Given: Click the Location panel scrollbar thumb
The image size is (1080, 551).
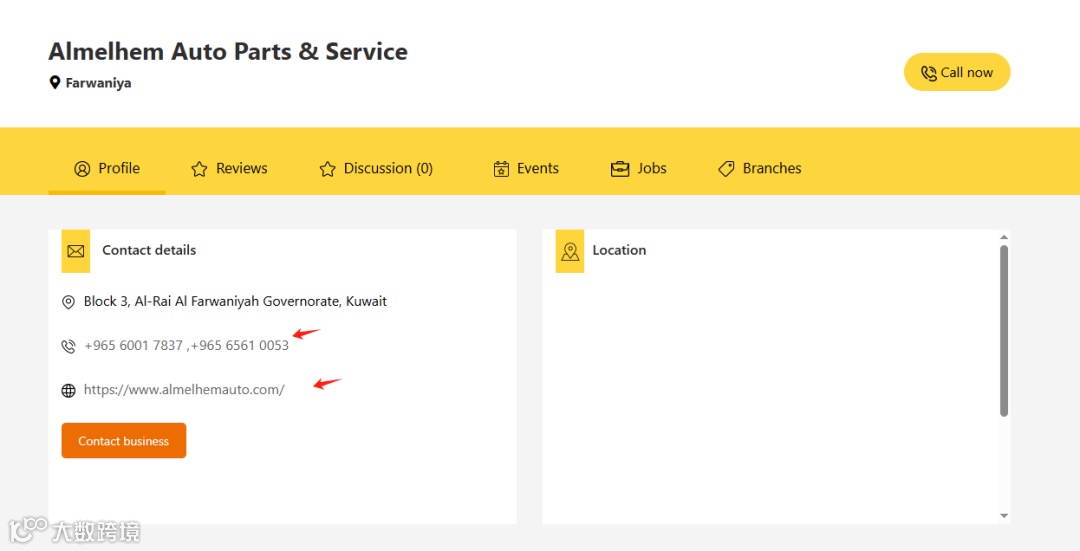Looking at the screenshot, I should [x=1004, y=331].
